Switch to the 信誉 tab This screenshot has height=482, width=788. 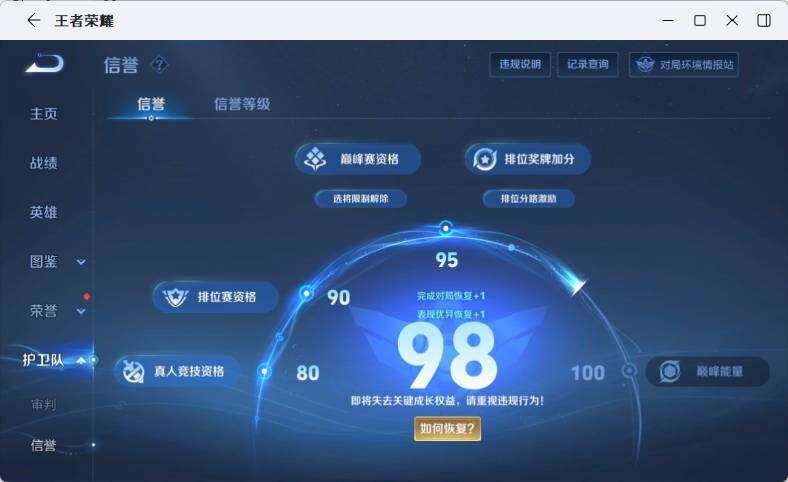click(151, 104)
